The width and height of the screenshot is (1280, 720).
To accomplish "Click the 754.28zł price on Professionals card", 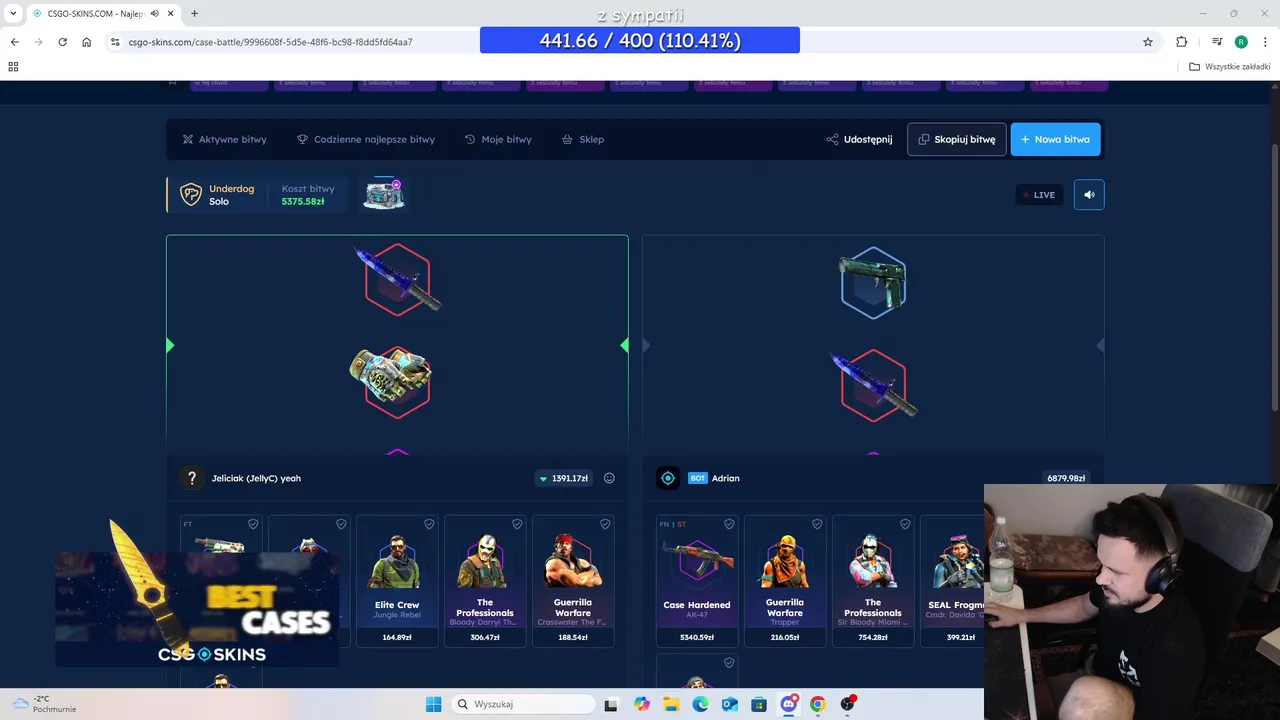I will click(x=873, y=637).
